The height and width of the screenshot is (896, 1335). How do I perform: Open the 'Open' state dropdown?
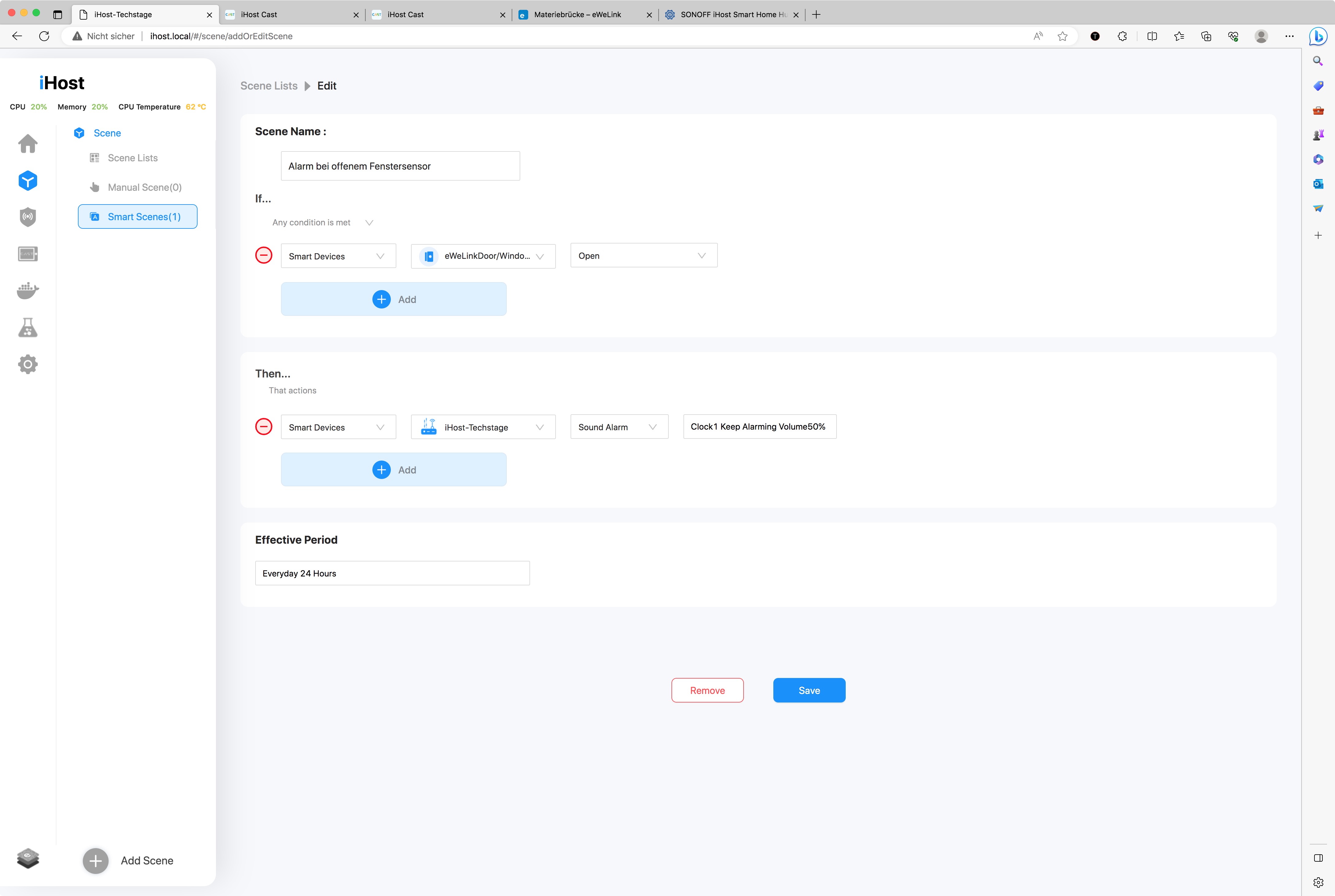coord(644,255)
